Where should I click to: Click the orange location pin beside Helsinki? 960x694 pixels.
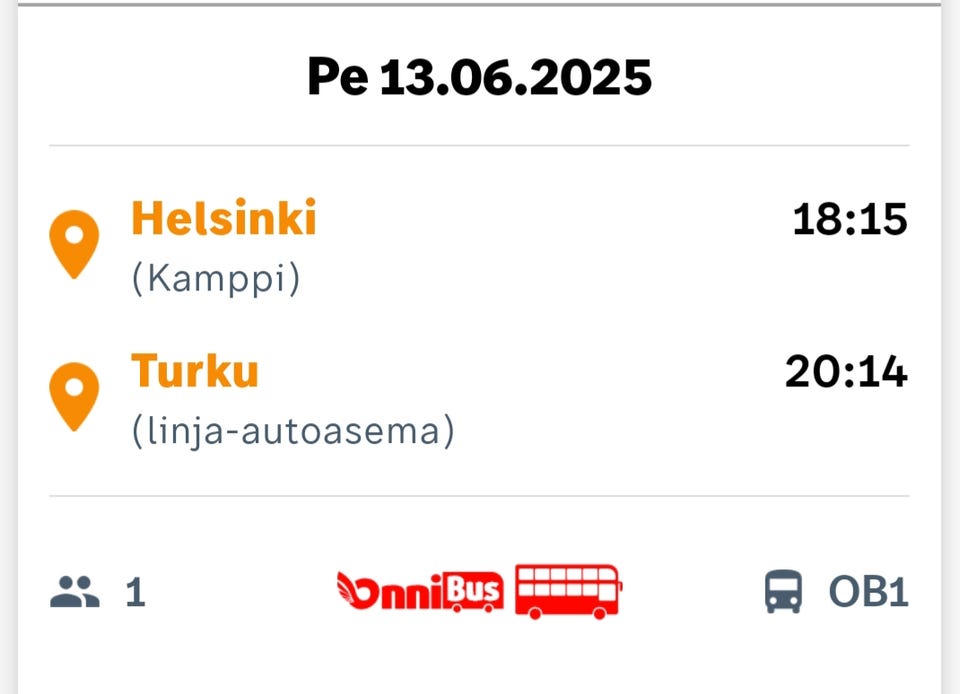coord(75,243)
